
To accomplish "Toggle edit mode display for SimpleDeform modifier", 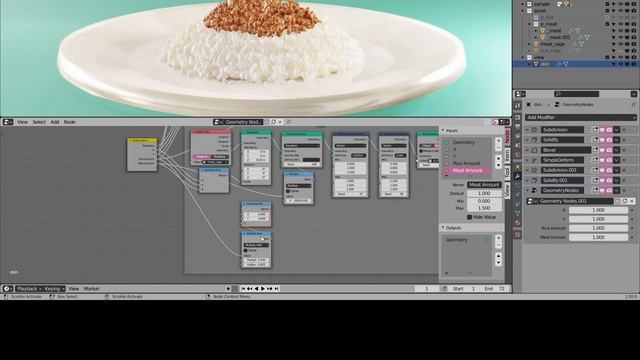I will (596, 160).
